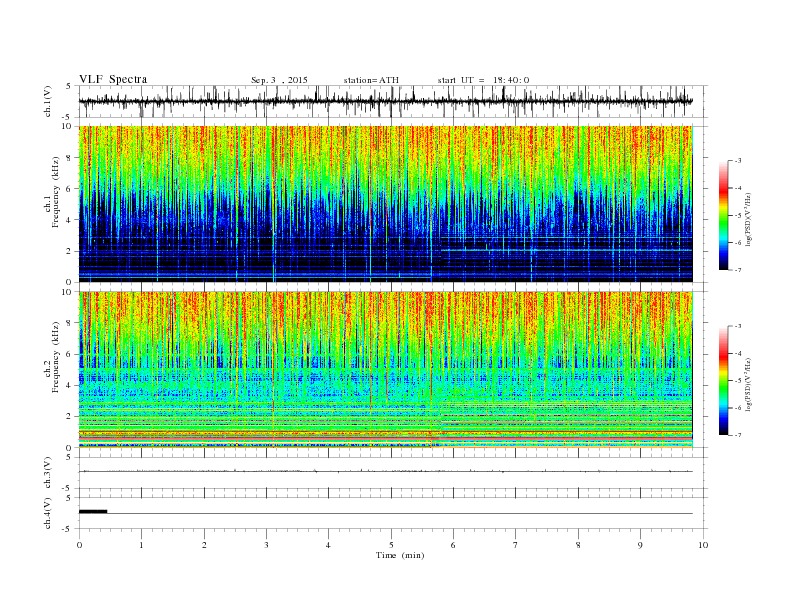Image resolution: width=792 pixels, height=612 pixels.
Task: Click the "-7" value on ch.2 color bar
Action: pyautogui.click(x=738, y=435)
